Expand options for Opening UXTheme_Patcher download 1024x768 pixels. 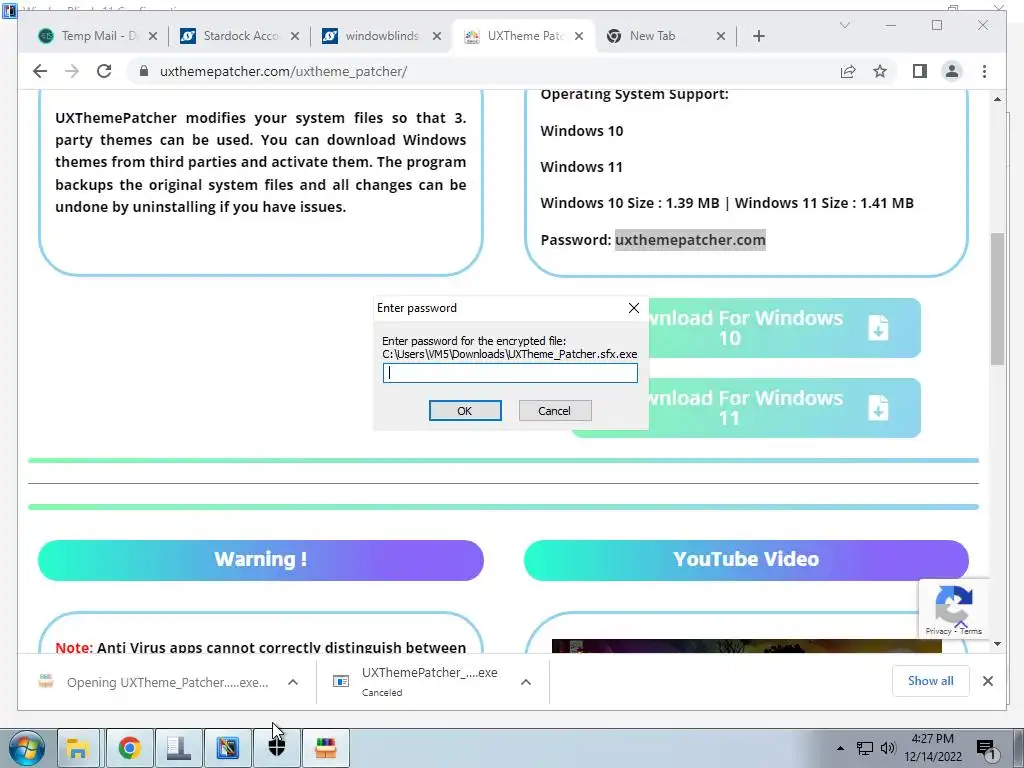293,682
